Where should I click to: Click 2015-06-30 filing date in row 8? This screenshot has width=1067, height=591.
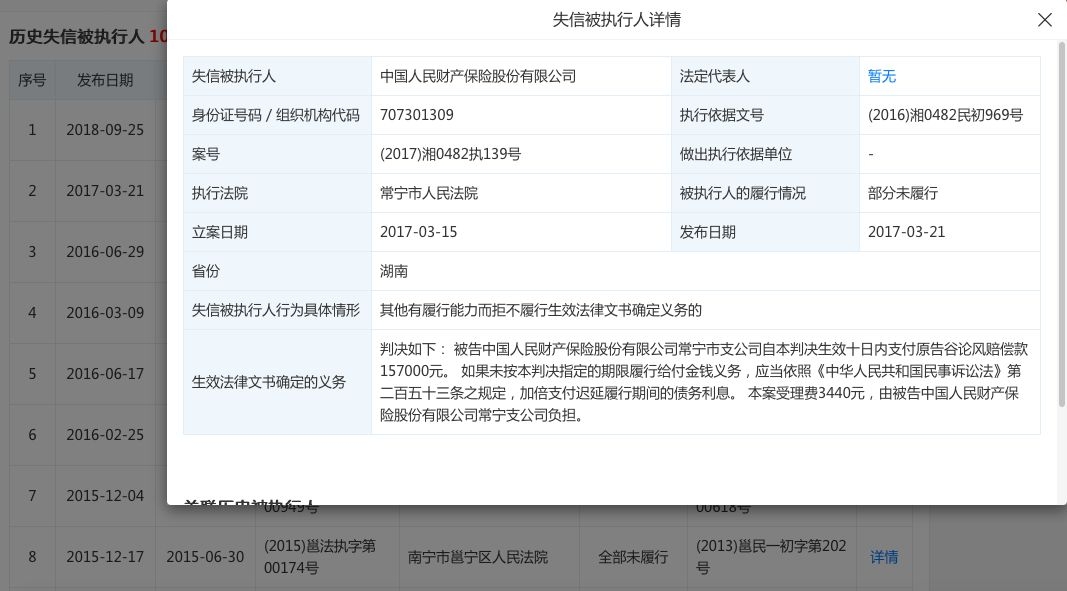coord(205,557)
